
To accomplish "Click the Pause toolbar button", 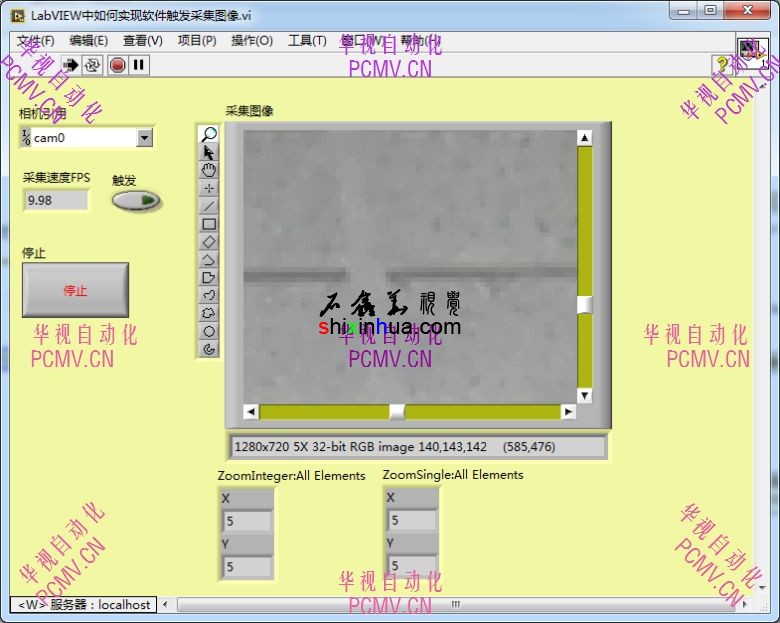I will pyautogui.click(x=139, y=65).
